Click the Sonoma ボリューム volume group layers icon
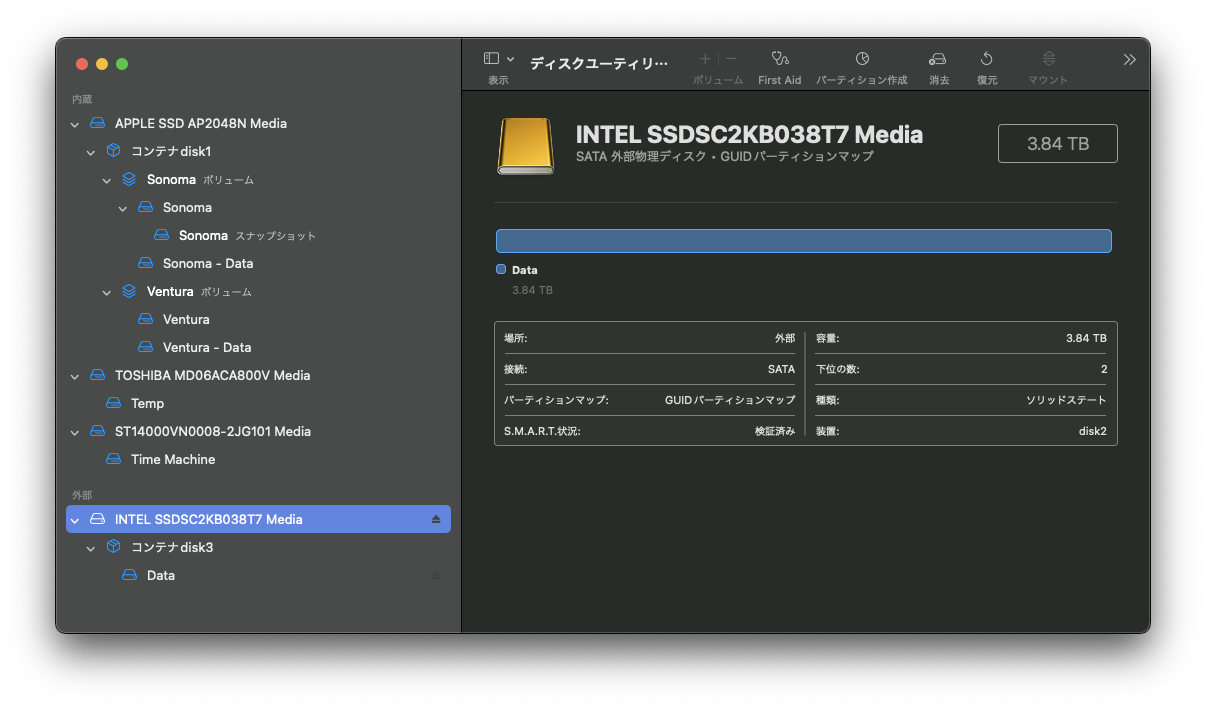The height and width of the screenshot is (707, 1206). (x=129, y=179)
